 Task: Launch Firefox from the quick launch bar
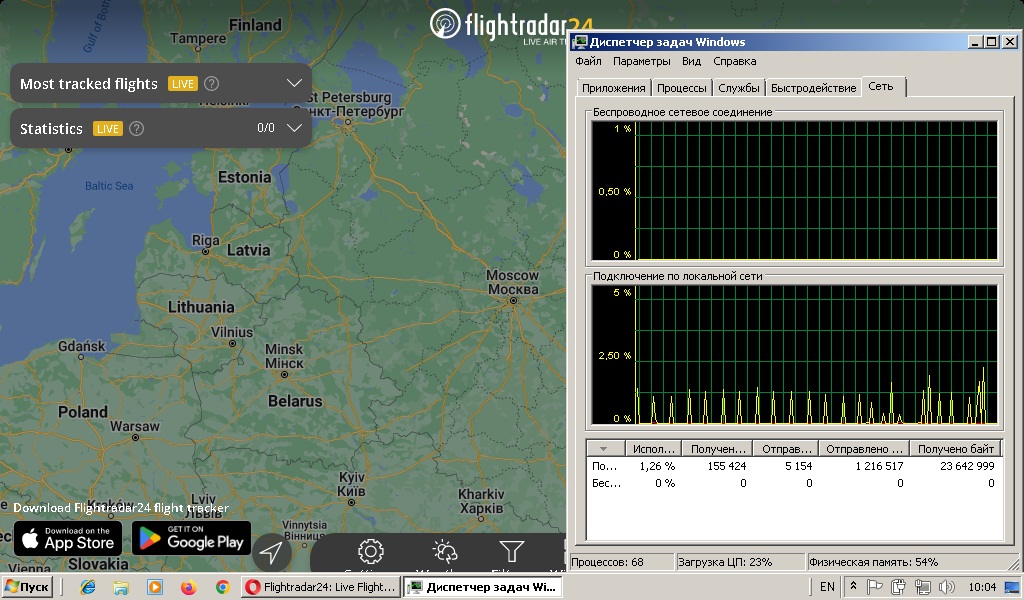coord(188,587)
